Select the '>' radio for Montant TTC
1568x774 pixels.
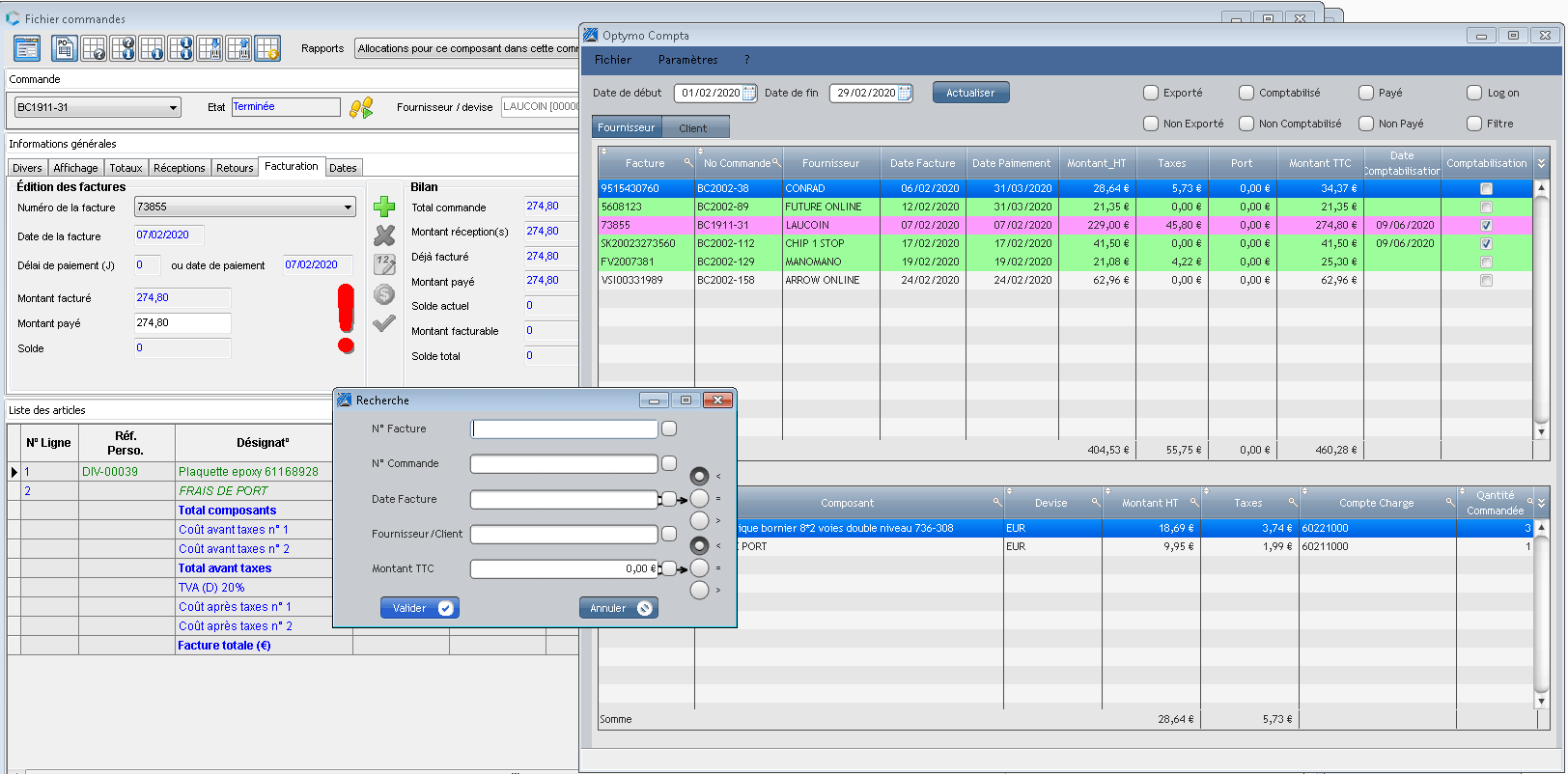[699, 590]
